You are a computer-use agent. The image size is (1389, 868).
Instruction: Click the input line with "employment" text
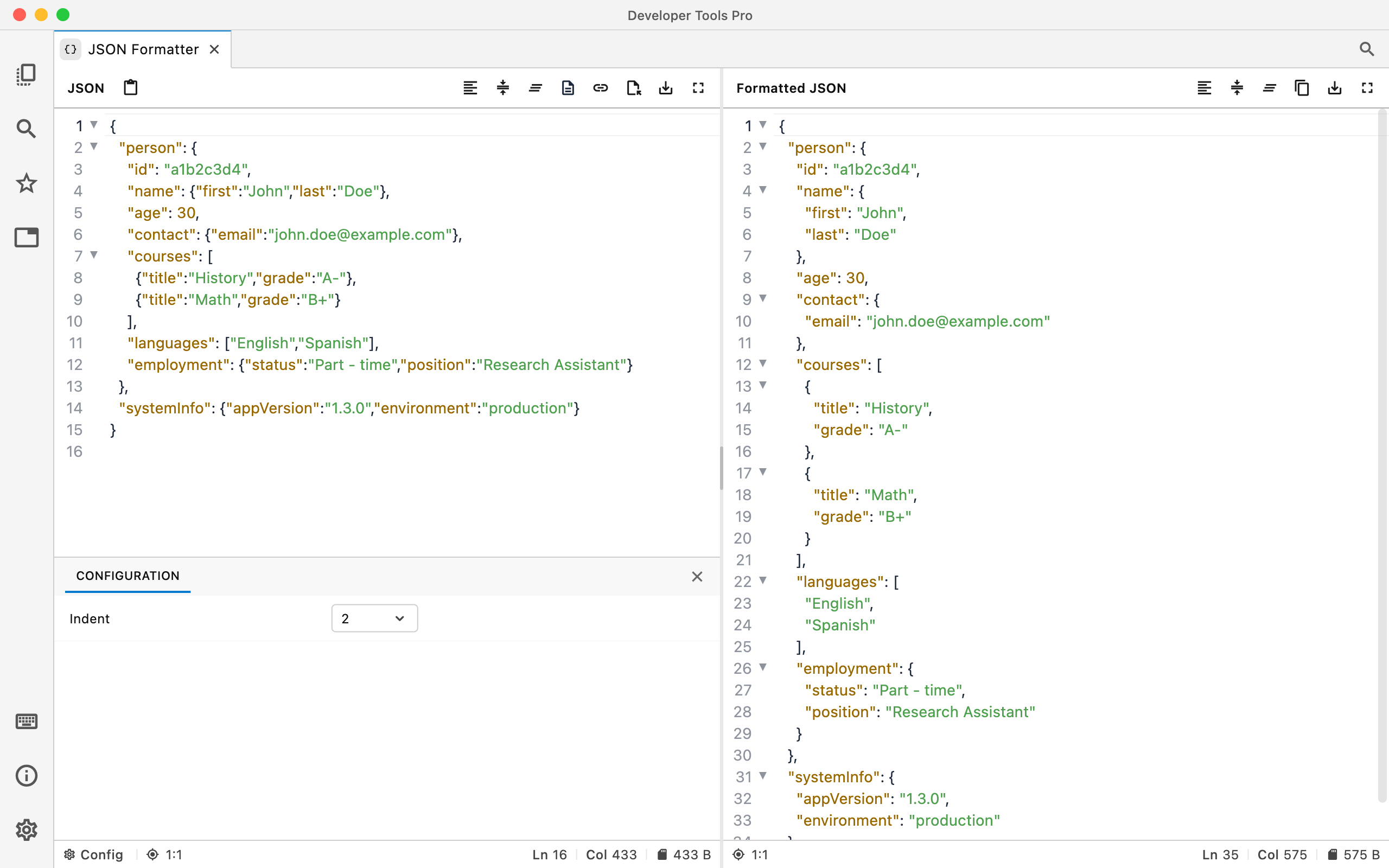pyautogui.click(x=380, y=365)
